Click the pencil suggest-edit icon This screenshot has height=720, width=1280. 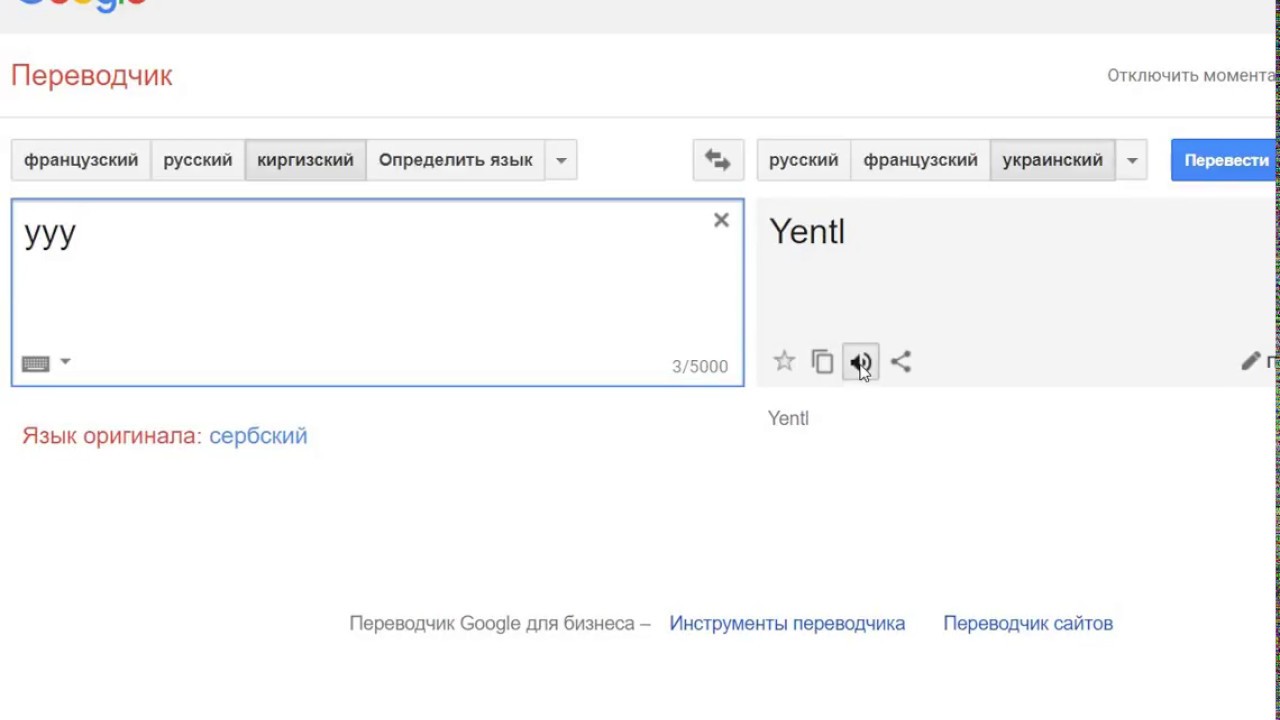click(1250, 362)
